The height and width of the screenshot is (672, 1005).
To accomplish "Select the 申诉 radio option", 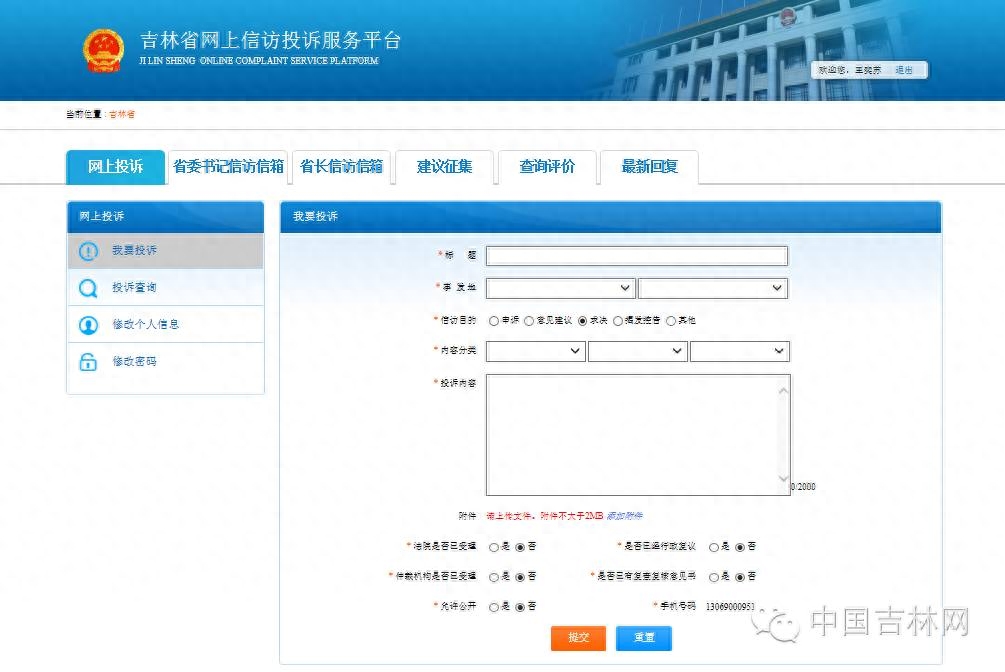I will (494, 321).
